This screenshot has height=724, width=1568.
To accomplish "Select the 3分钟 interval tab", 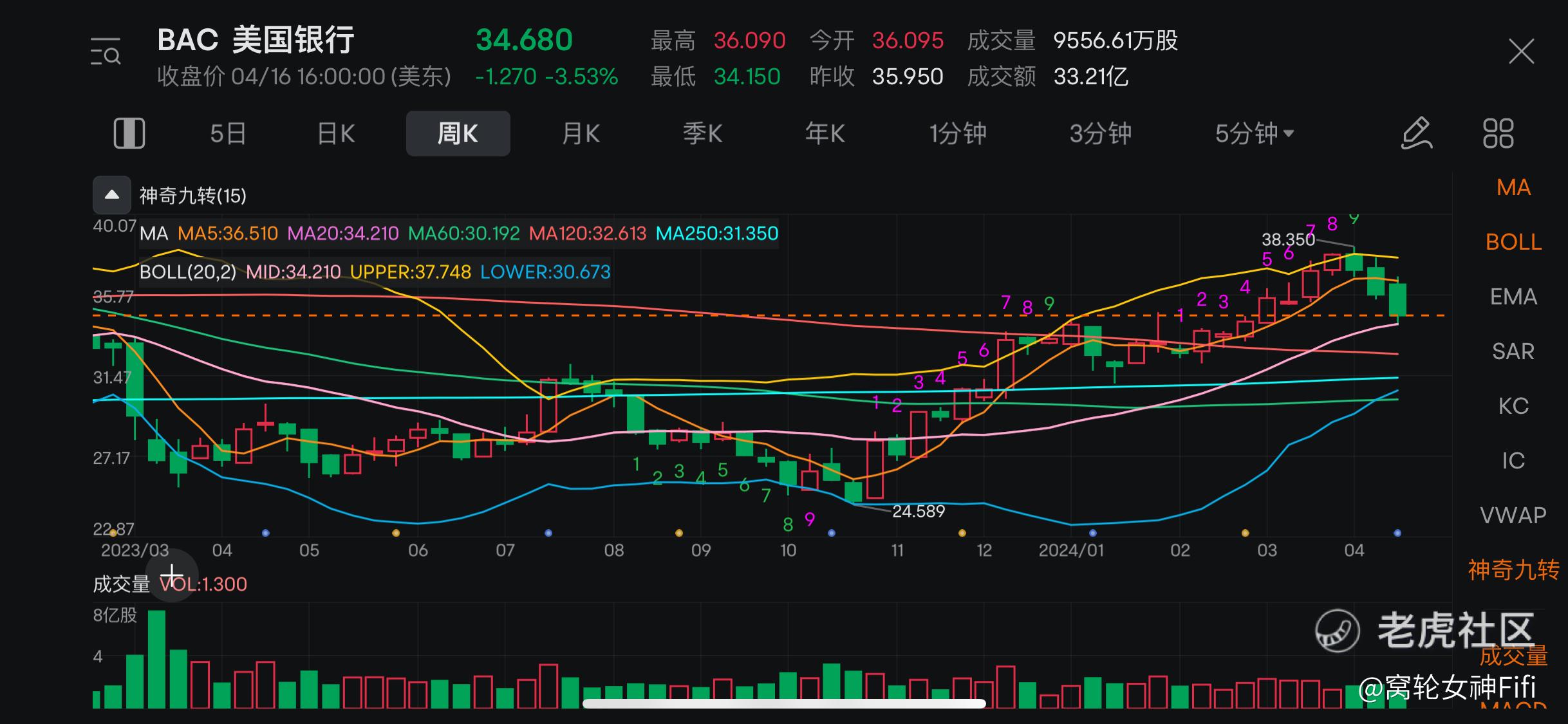I will point(1101,134).
